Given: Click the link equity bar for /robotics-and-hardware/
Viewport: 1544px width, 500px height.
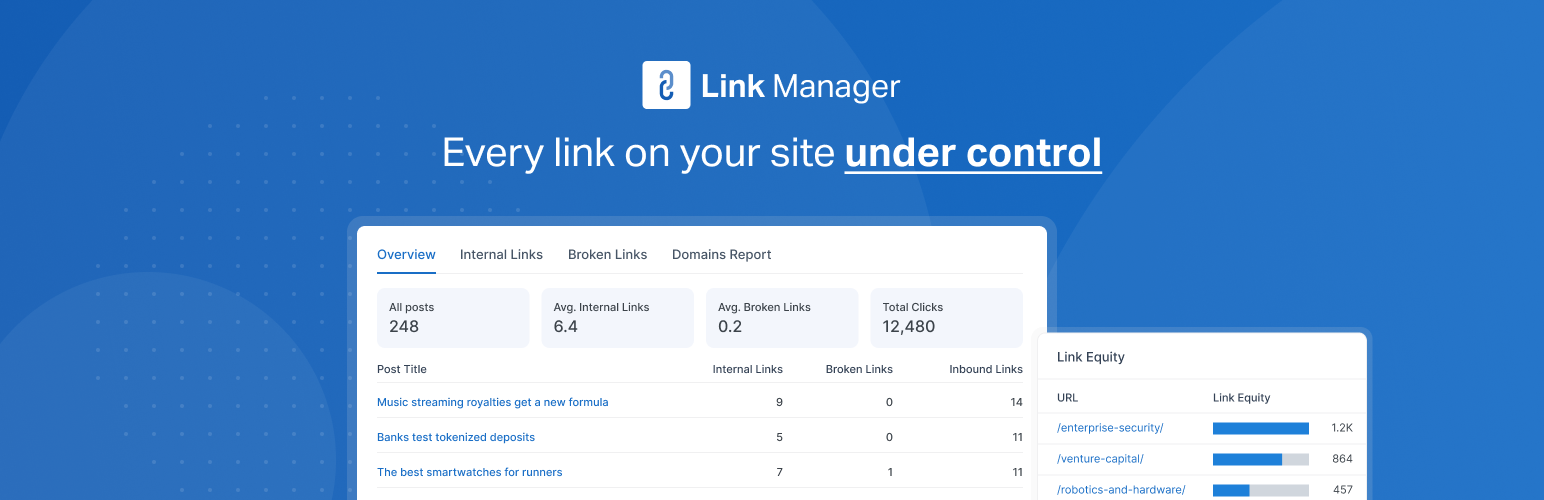Looking at the screenshot, I should 1261,490.
